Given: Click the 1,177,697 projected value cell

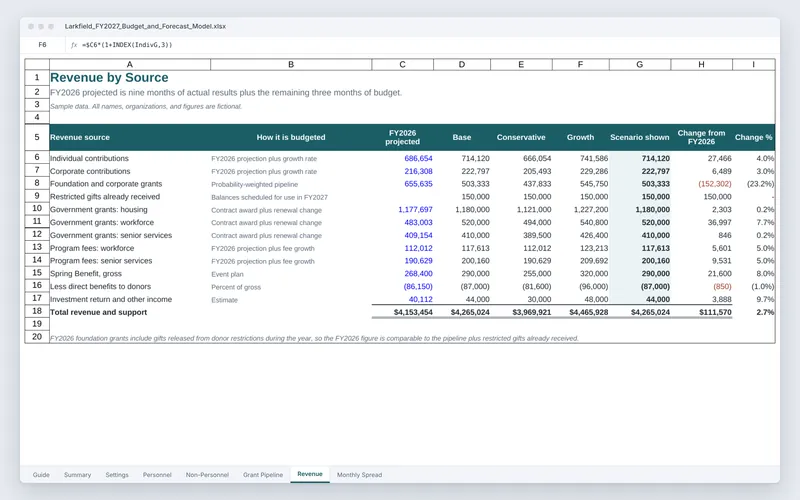Looking at the screenshot, I should click(403, 209).
